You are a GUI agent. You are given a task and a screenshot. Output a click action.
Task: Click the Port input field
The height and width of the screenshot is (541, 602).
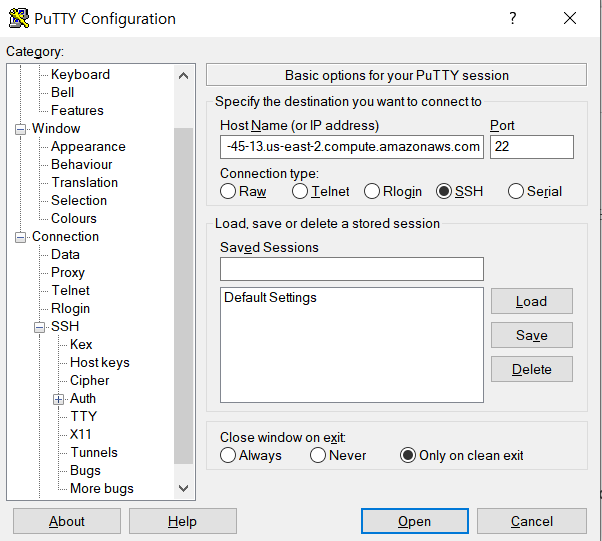532,147
